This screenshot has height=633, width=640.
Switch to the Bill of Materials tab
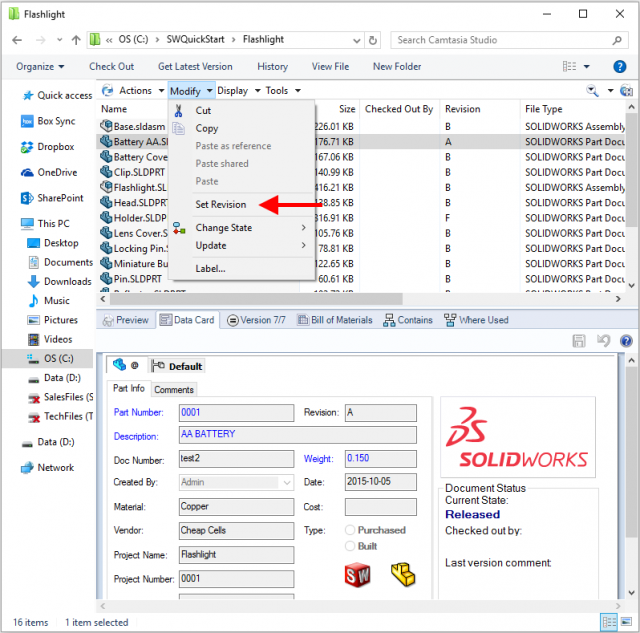tap(335, 320)
